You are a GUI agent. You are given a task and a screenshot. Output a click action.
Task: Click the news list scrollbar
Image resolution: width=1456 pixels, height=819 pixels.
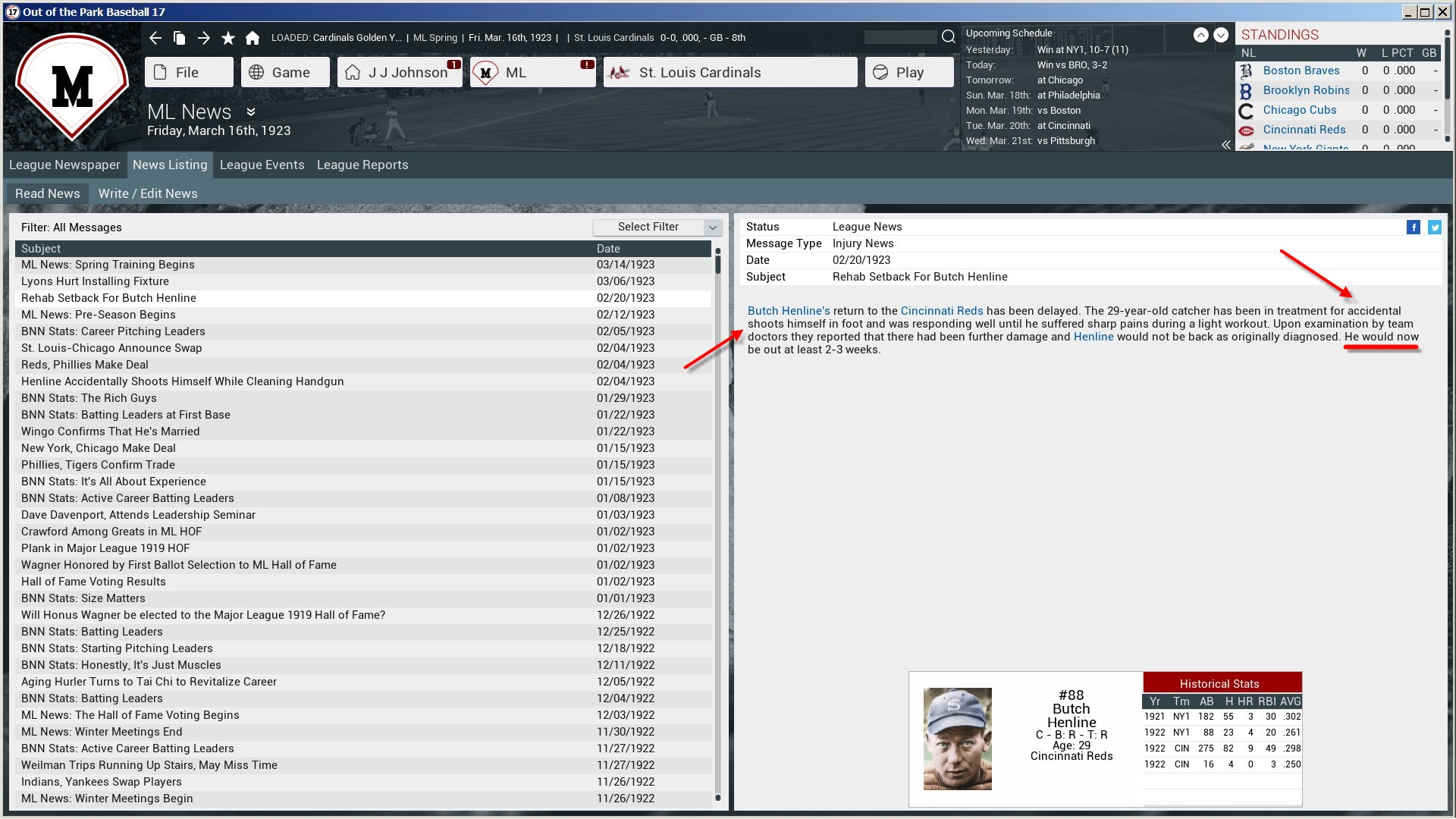(718, 523)
